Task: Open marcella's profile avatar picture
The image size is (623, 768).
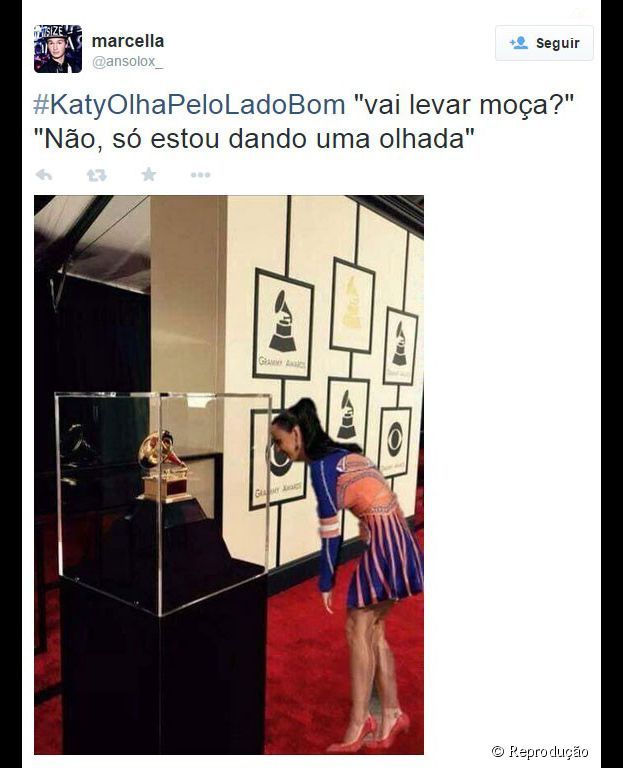Action: pos(58,49)
